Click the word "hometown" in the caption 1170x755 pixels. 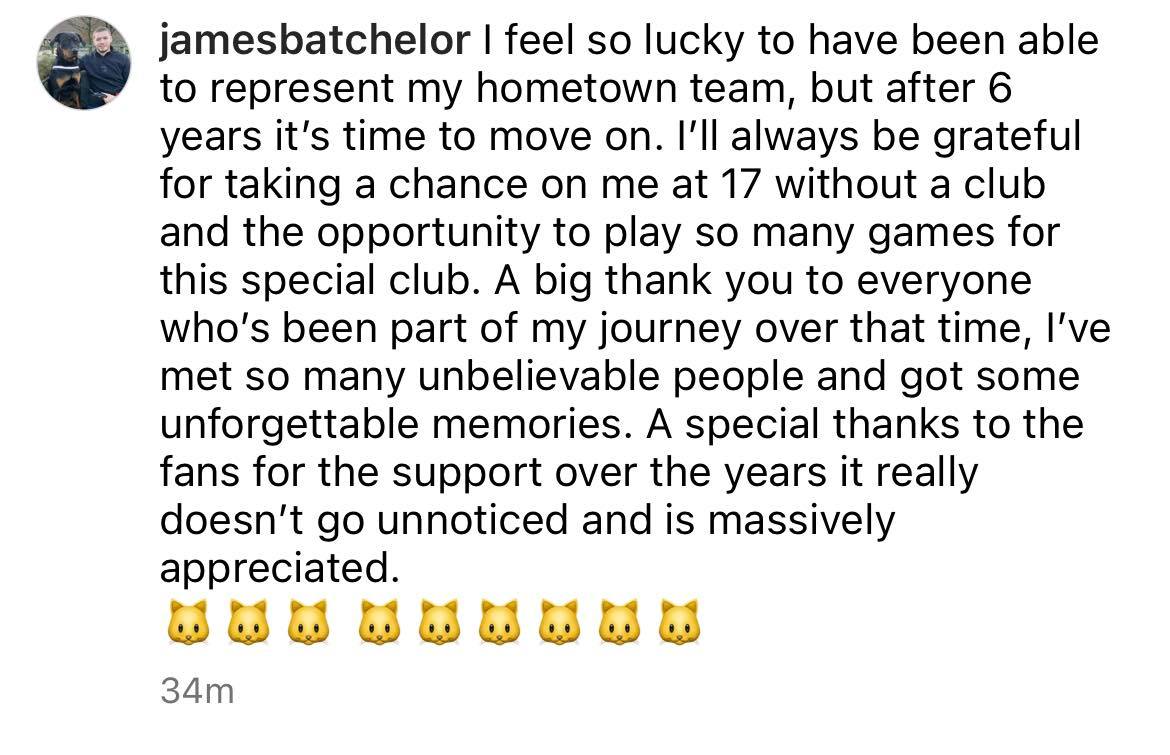click(576, 88)
